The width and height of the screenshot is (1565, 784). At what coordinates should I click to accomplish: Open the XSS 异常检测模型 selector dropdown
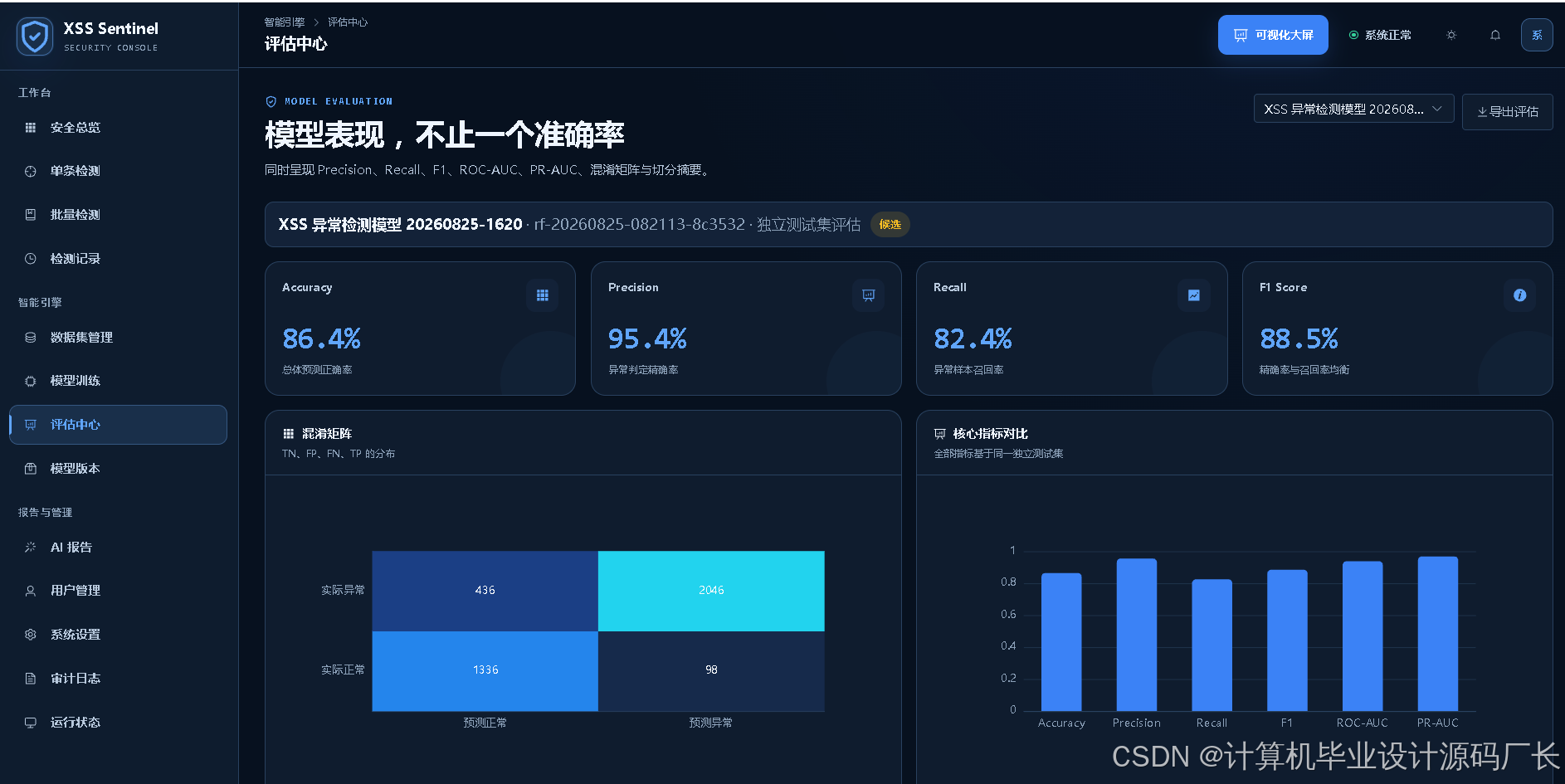[1353, 109]
